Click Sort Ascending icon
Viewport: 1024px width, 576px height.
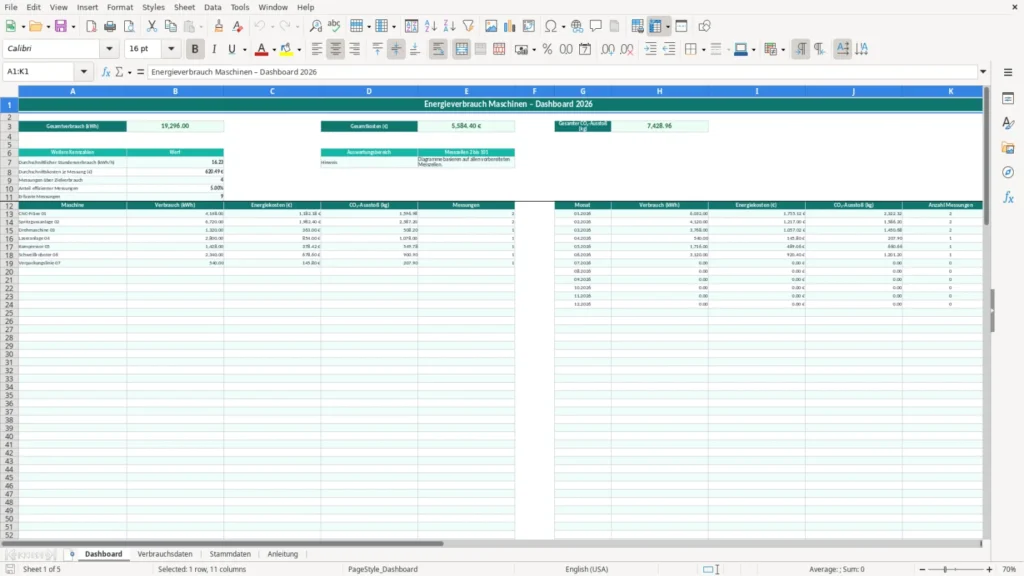pyautogui.click(x=430, y=26)
